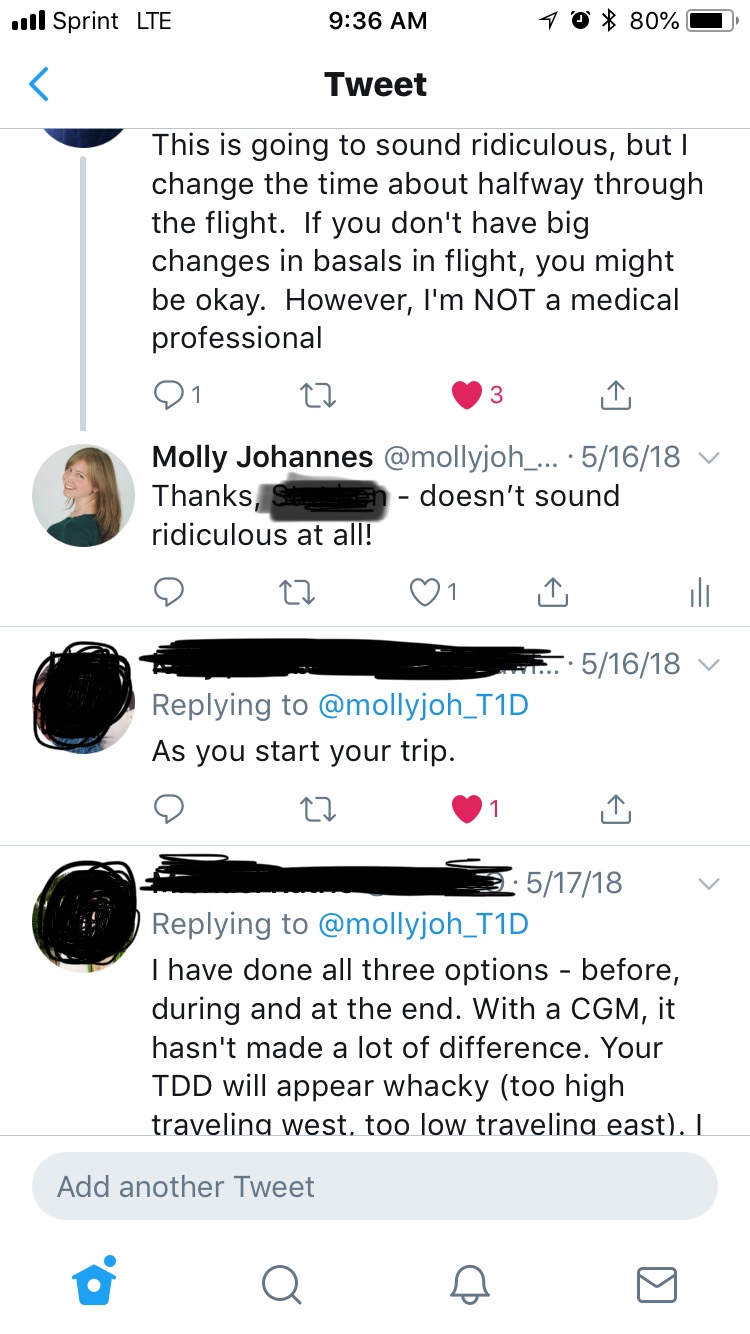Open the Messages envelope tab
Image resolution: width=750 pixels, height=1334 pixels.
pos(656,1283)
